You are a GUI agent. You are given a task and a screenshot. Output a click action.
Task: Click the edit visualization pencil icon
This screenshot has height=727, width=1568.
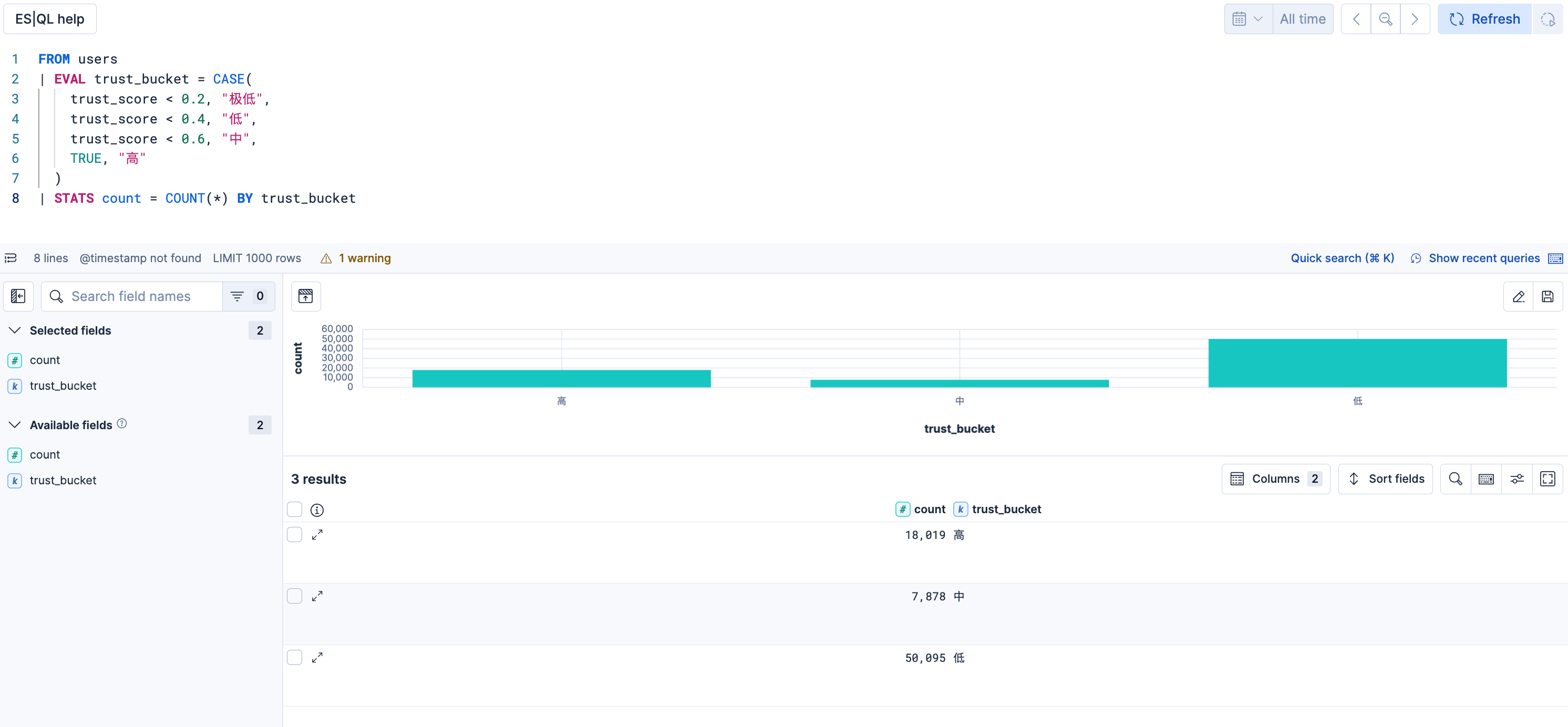(x=1518, y=296)
